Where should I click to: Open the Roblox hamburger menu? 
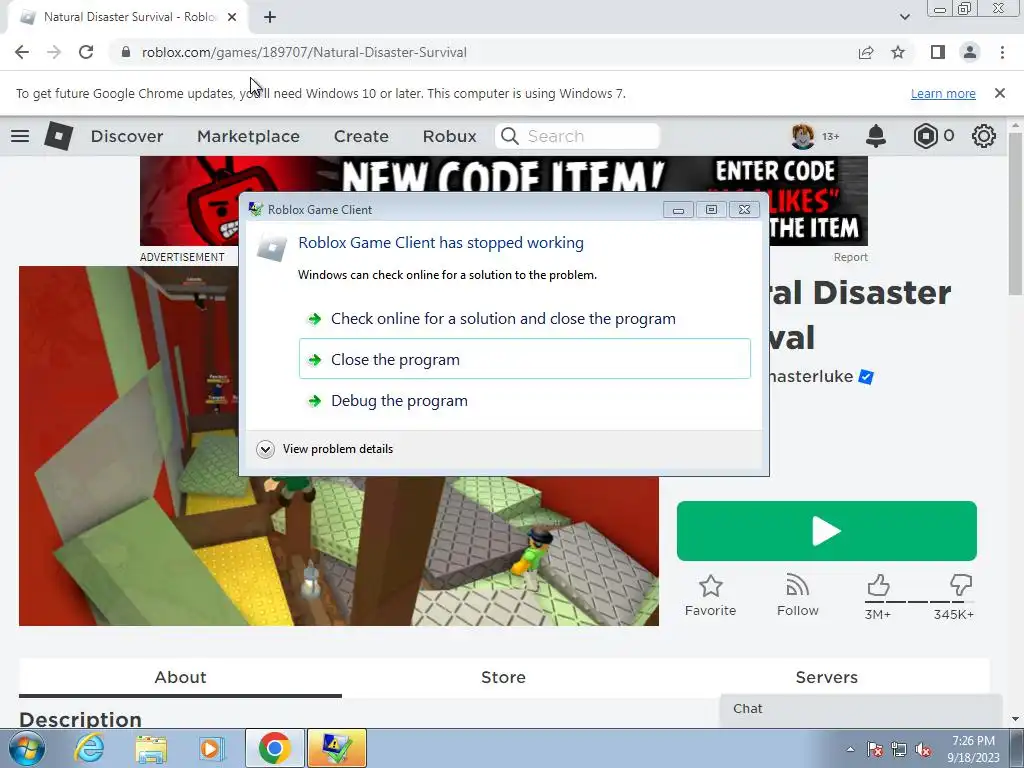20,136
